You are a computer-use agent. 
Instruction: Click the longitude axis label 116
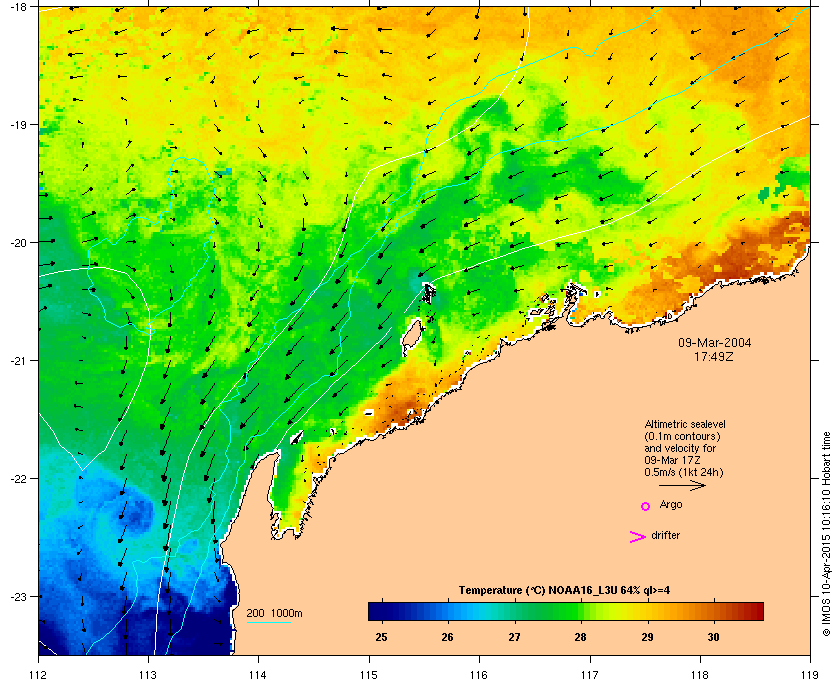tap(479, 675)
